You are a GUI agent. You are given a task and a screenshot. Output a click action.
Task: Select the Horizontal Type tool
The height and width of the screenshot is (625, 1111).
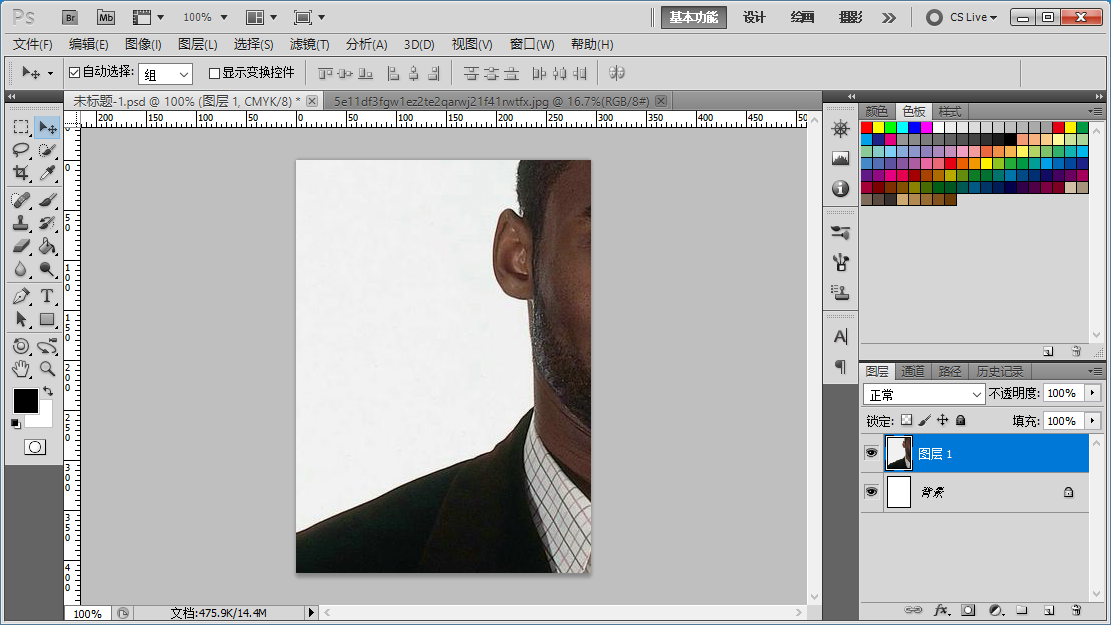click(46, 296)
